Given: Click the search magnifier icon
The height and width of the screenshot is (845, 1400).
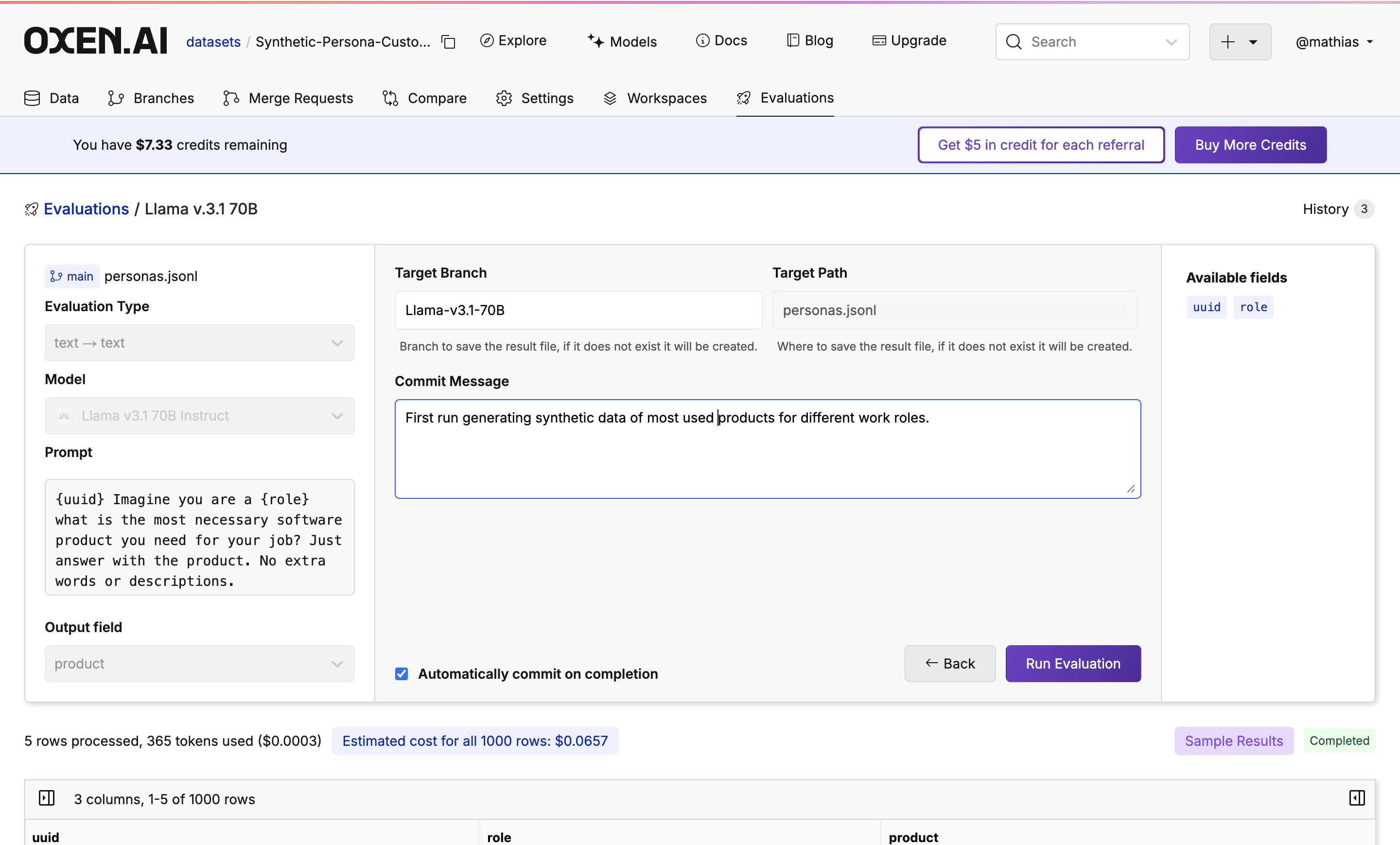Looking at the screenshot, I should [x=1014, y=41].
